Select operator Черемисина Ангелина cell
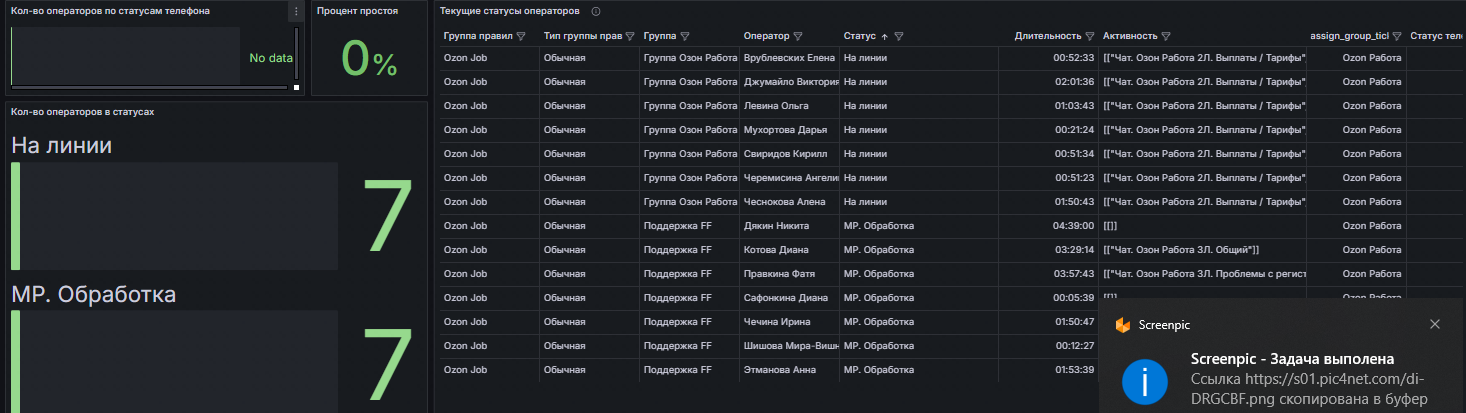 (x=789, y=178)
